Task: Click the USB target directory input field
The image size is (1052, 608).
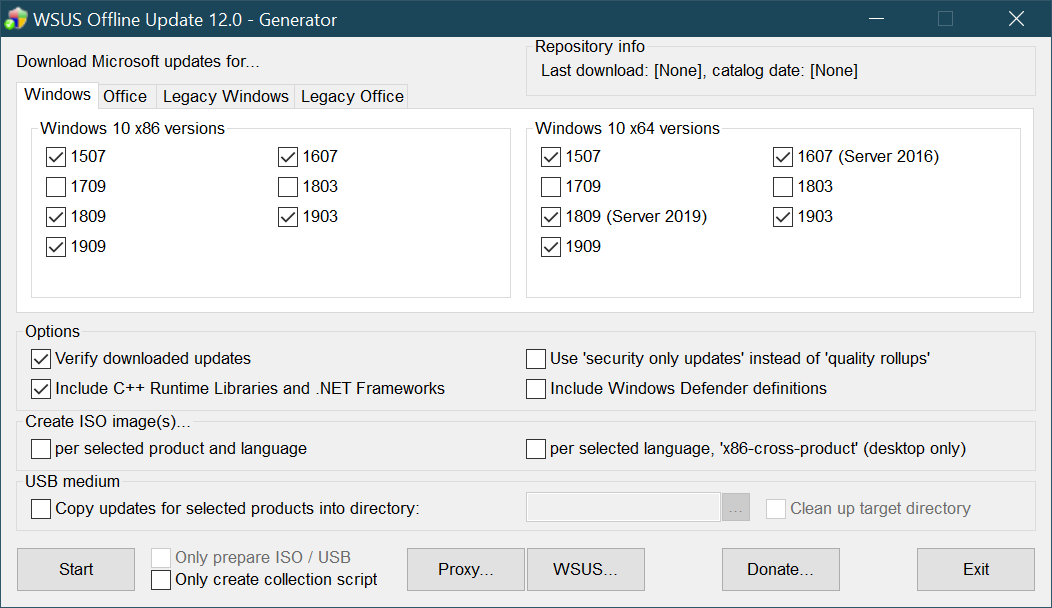Action: coord(623,507)
